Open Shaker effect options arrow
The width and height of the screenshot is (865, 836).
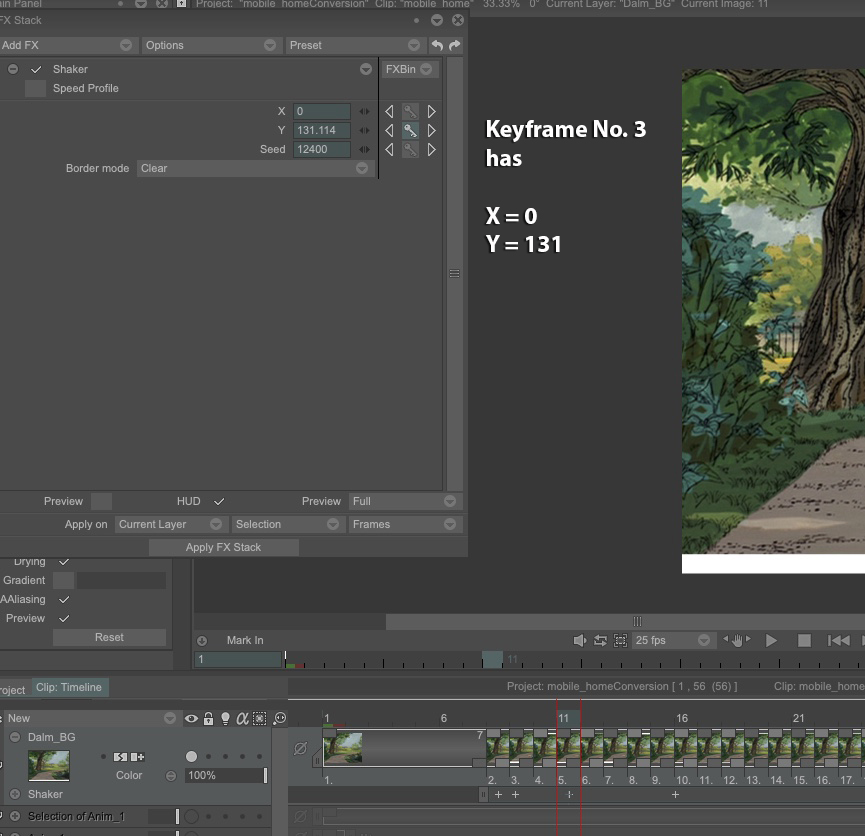366,70
